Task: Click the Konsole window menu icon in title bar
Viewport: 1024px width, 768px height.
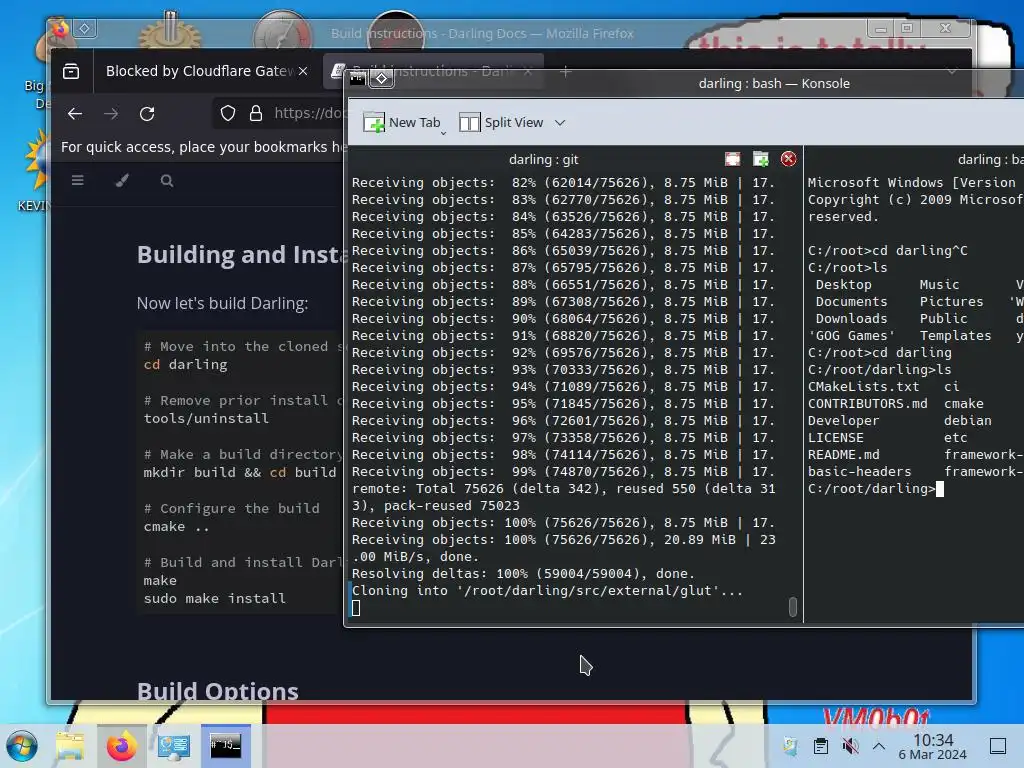Action: [357, 79]
